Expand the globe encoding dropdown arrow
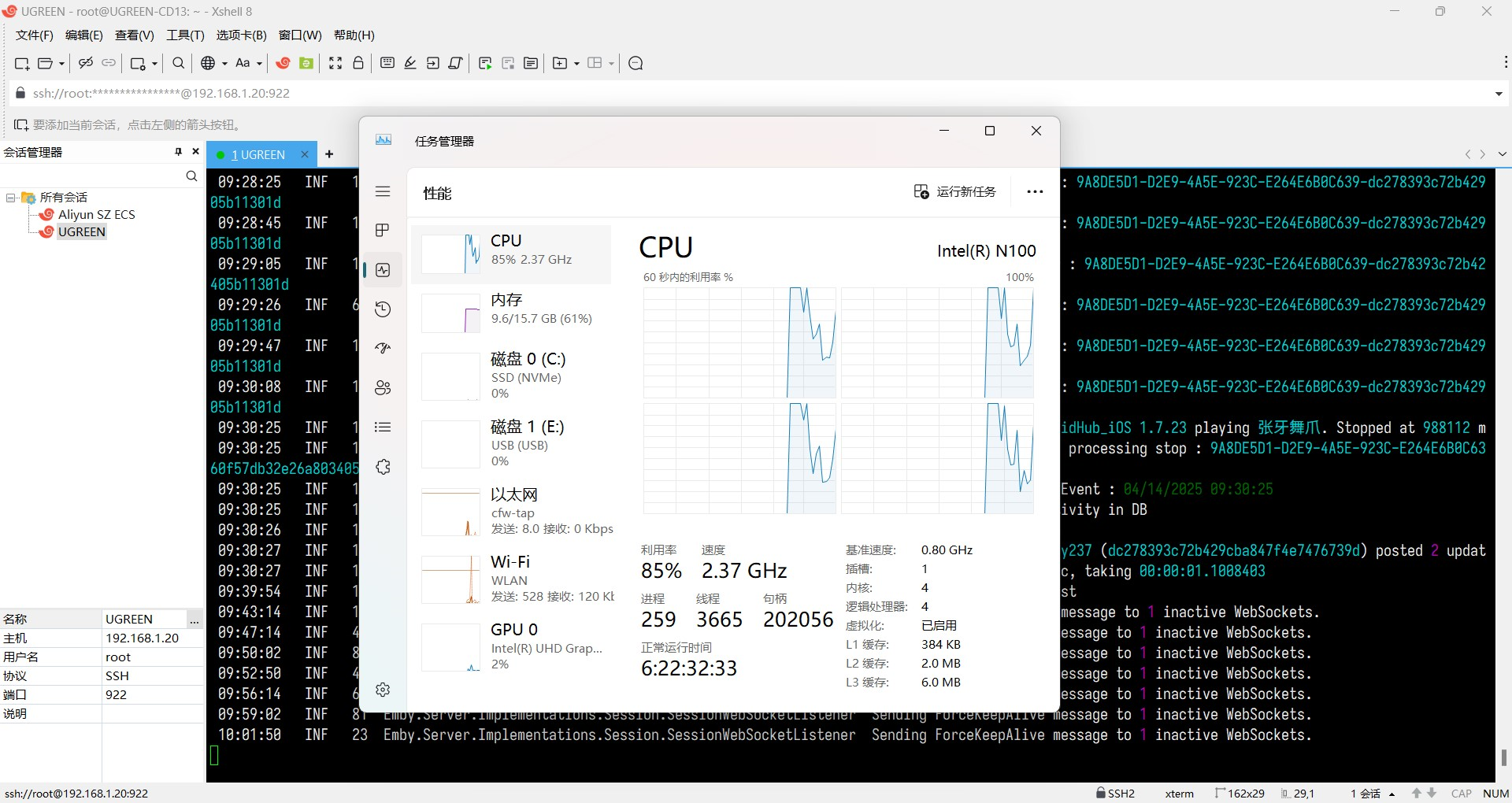The width and height of the screenshot is (1512, 803). [224, 64]
